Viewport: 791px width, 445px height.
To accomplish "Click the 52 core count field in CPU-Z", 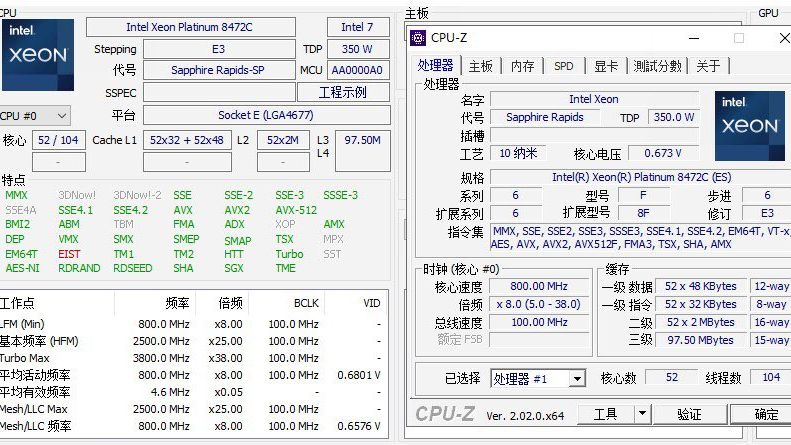I will 672,377.
